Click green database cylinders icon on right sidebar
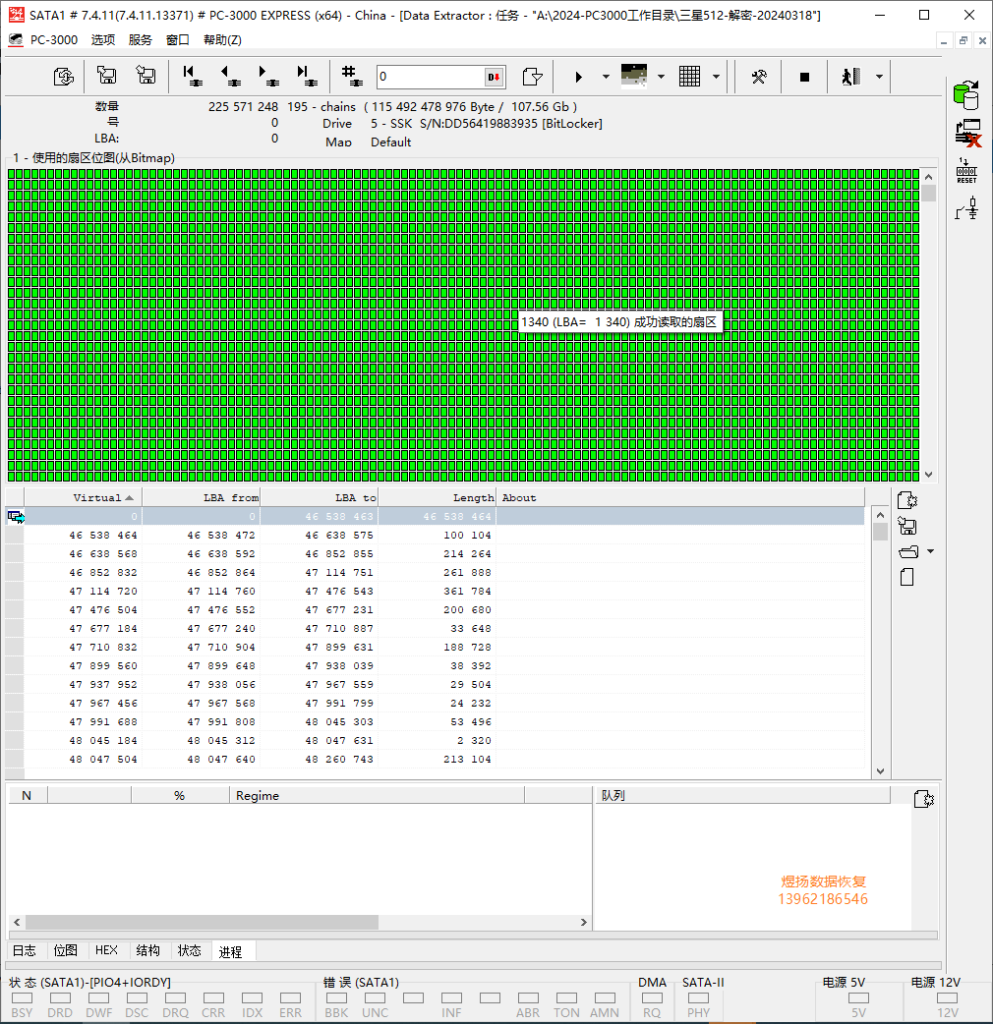This screenshot has width=993, height=1024. point(966,95)
